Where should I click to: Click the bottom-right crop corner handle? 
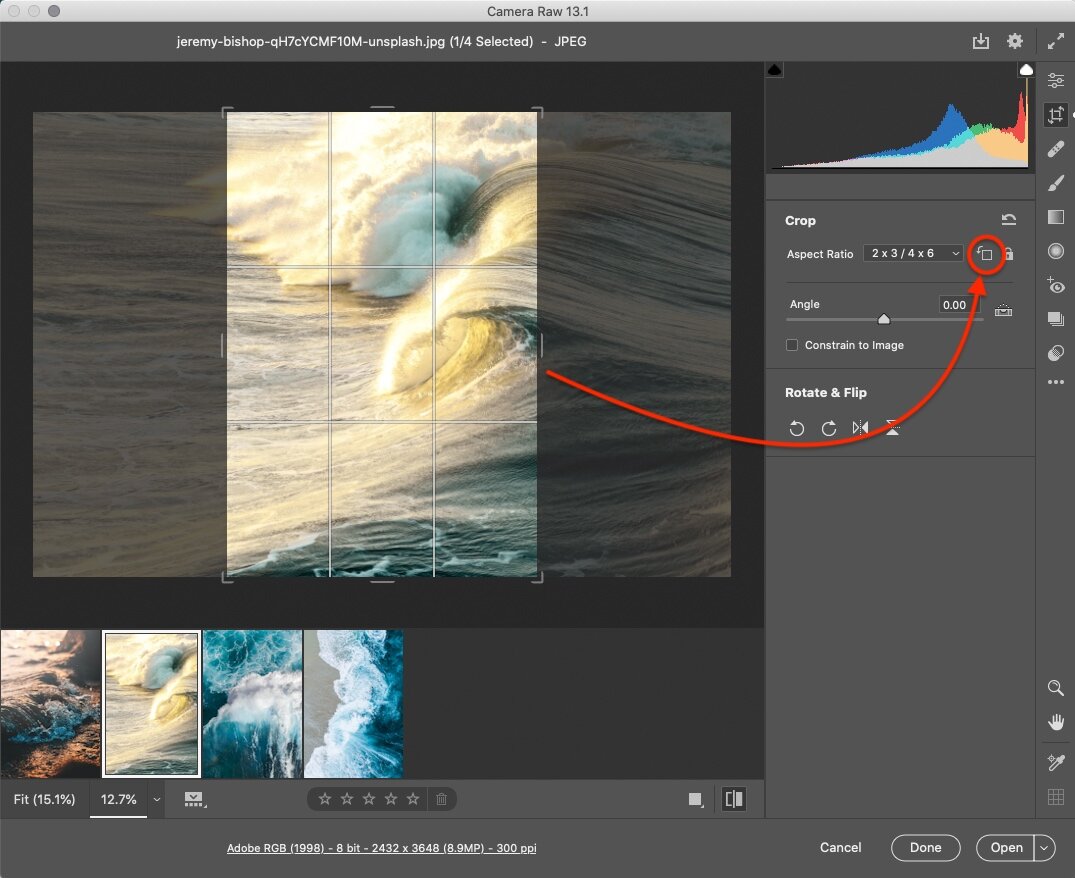[x=538, y=577]
